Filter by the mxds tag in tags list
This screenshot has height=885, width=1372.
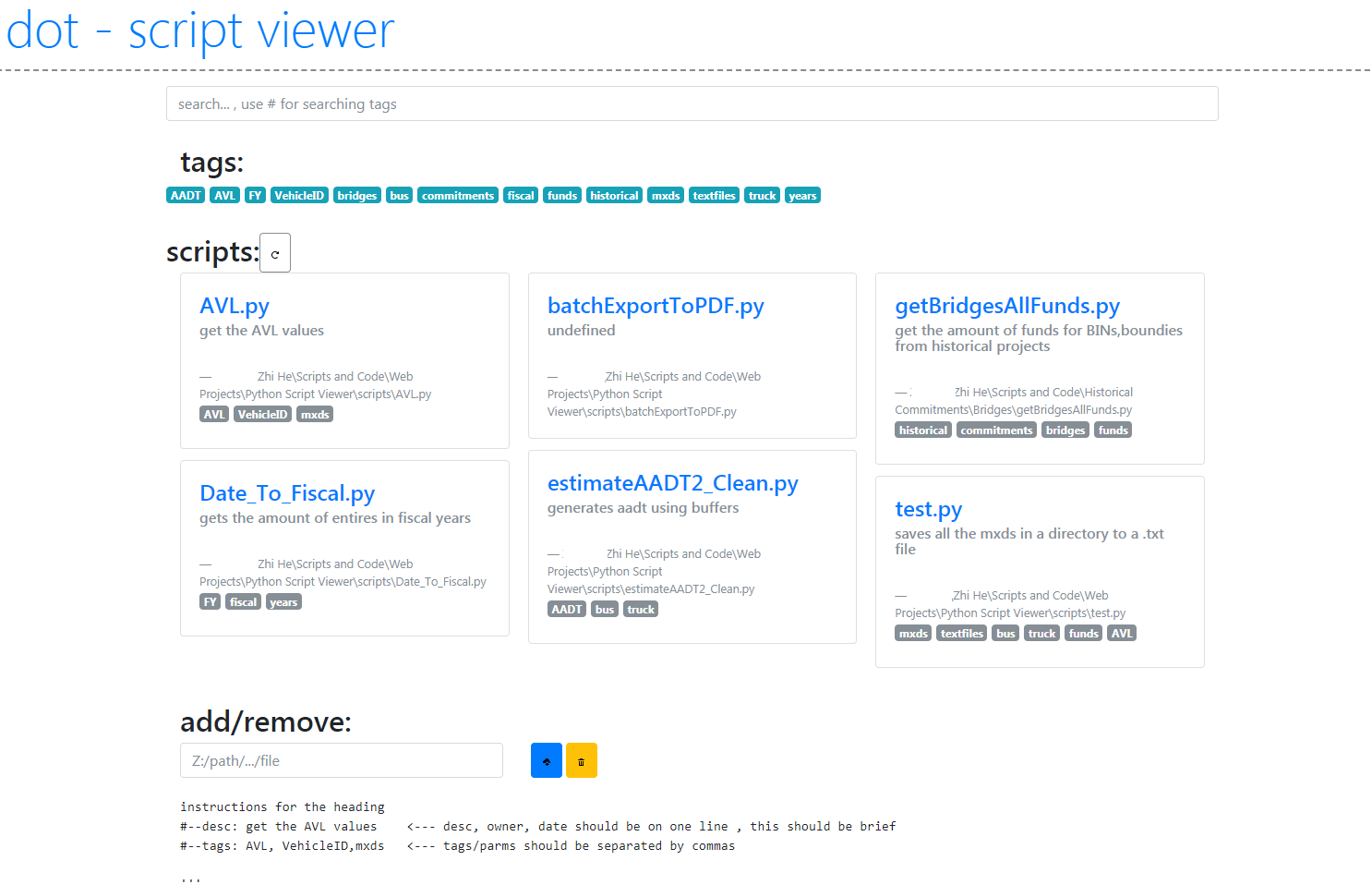coord(666,196)
